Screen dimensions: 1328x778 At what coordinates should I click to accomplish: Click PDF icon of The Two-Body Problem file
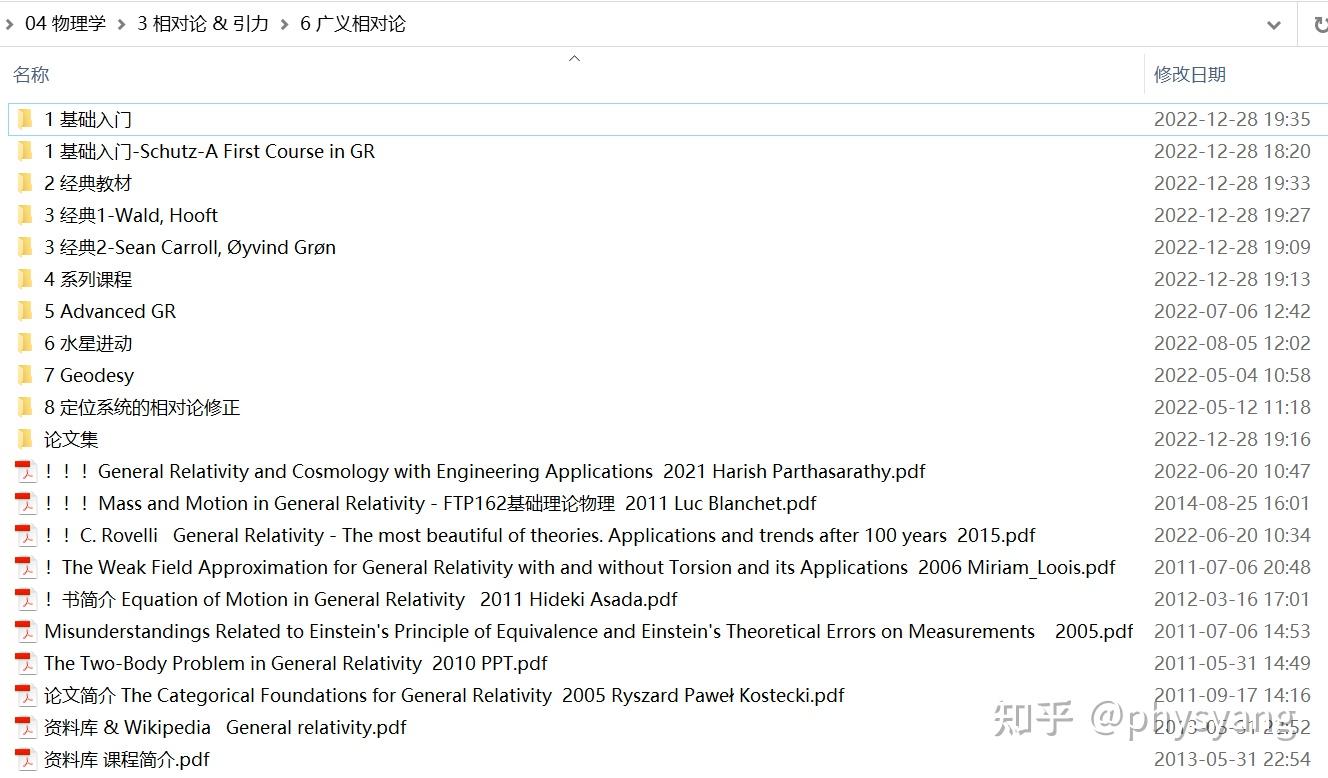25,663
